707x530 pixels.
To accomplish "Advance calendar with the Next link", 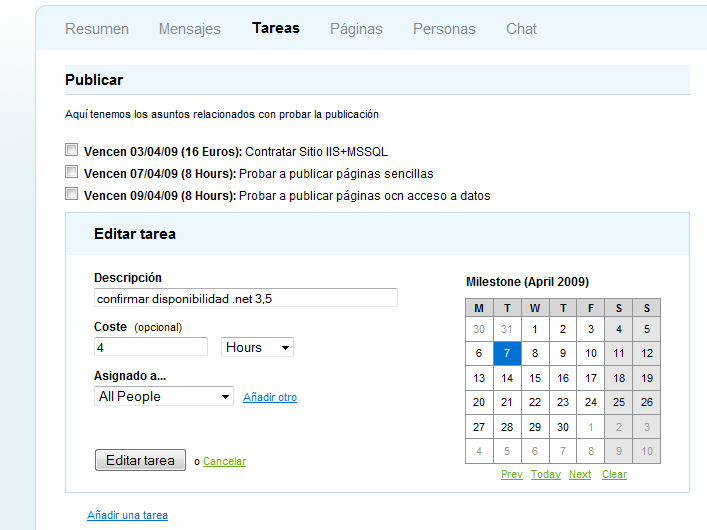I will [x=580, y=474].
